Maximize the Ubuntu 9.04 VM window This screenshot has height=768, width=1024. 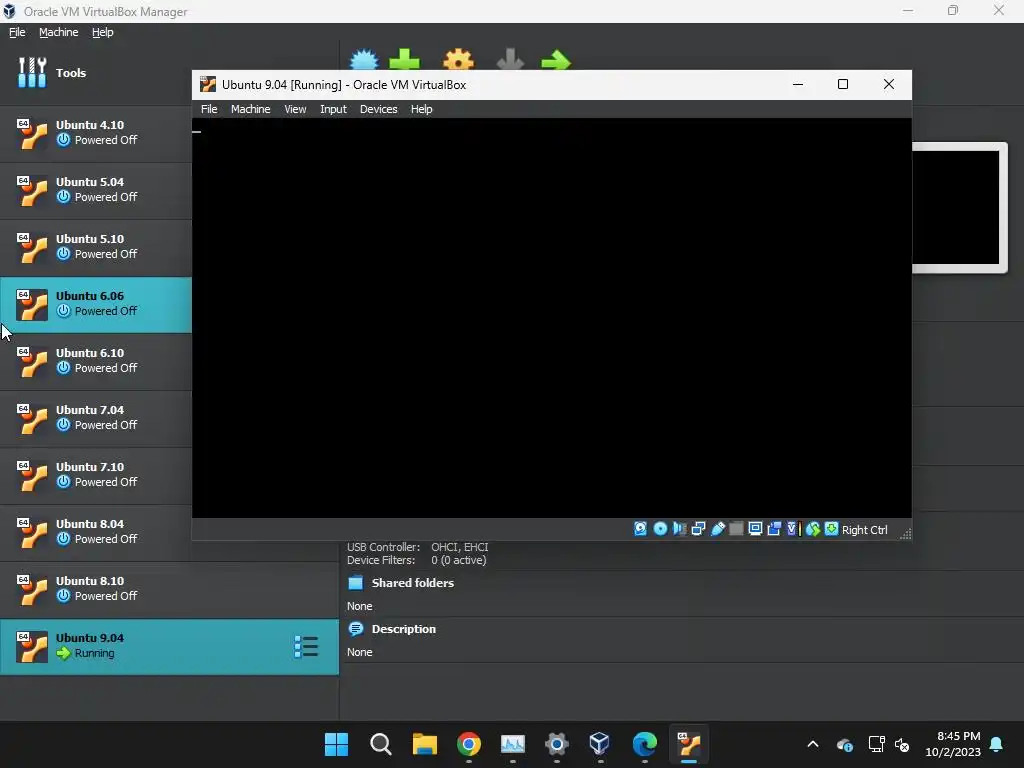pos(843,84)
